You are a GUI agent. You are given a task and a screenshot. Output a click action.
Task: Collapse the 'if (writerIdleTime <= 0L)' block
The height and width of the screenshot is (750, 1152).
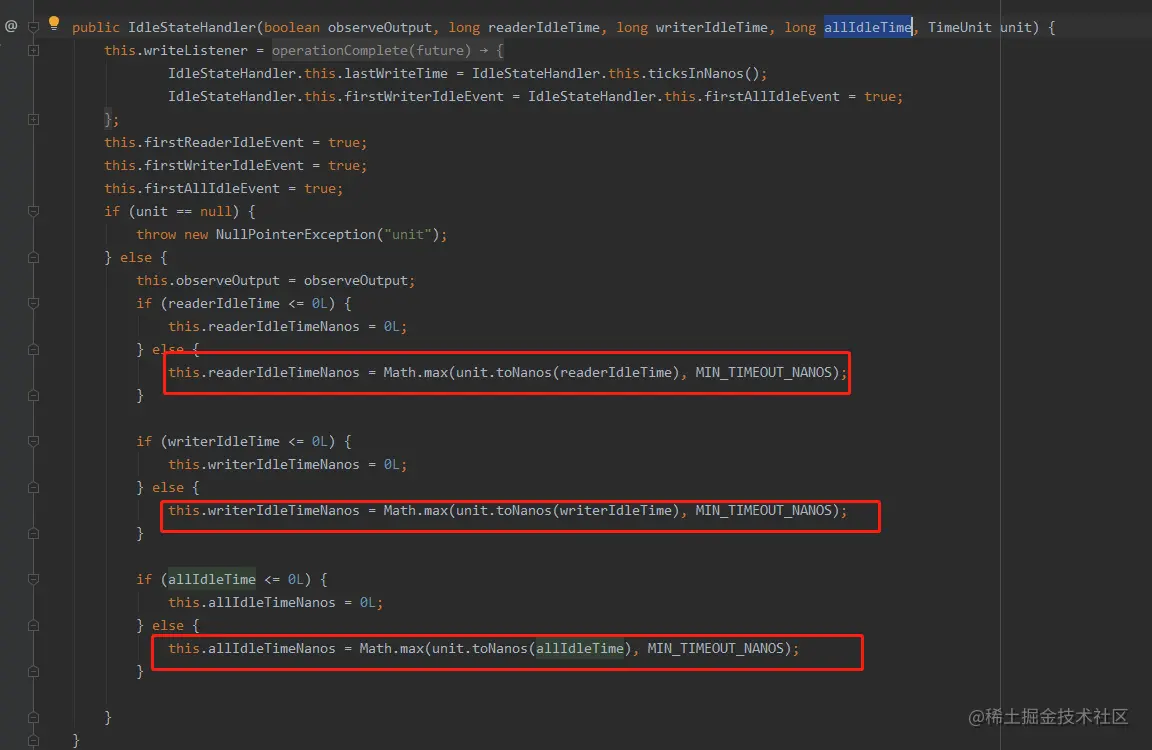click(x=33, y=441)
